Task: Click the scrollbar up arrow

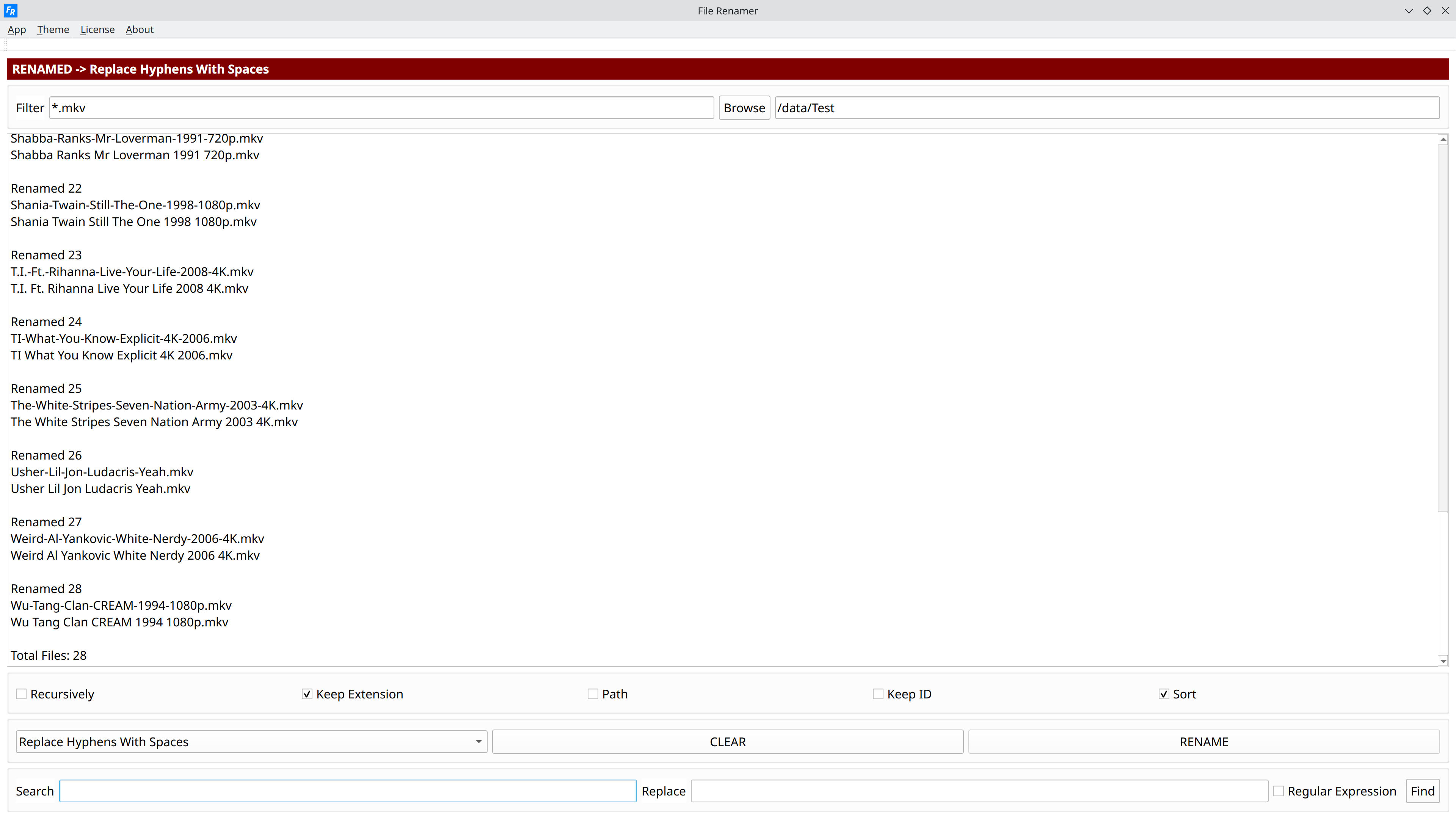Action: [1443, 139]
